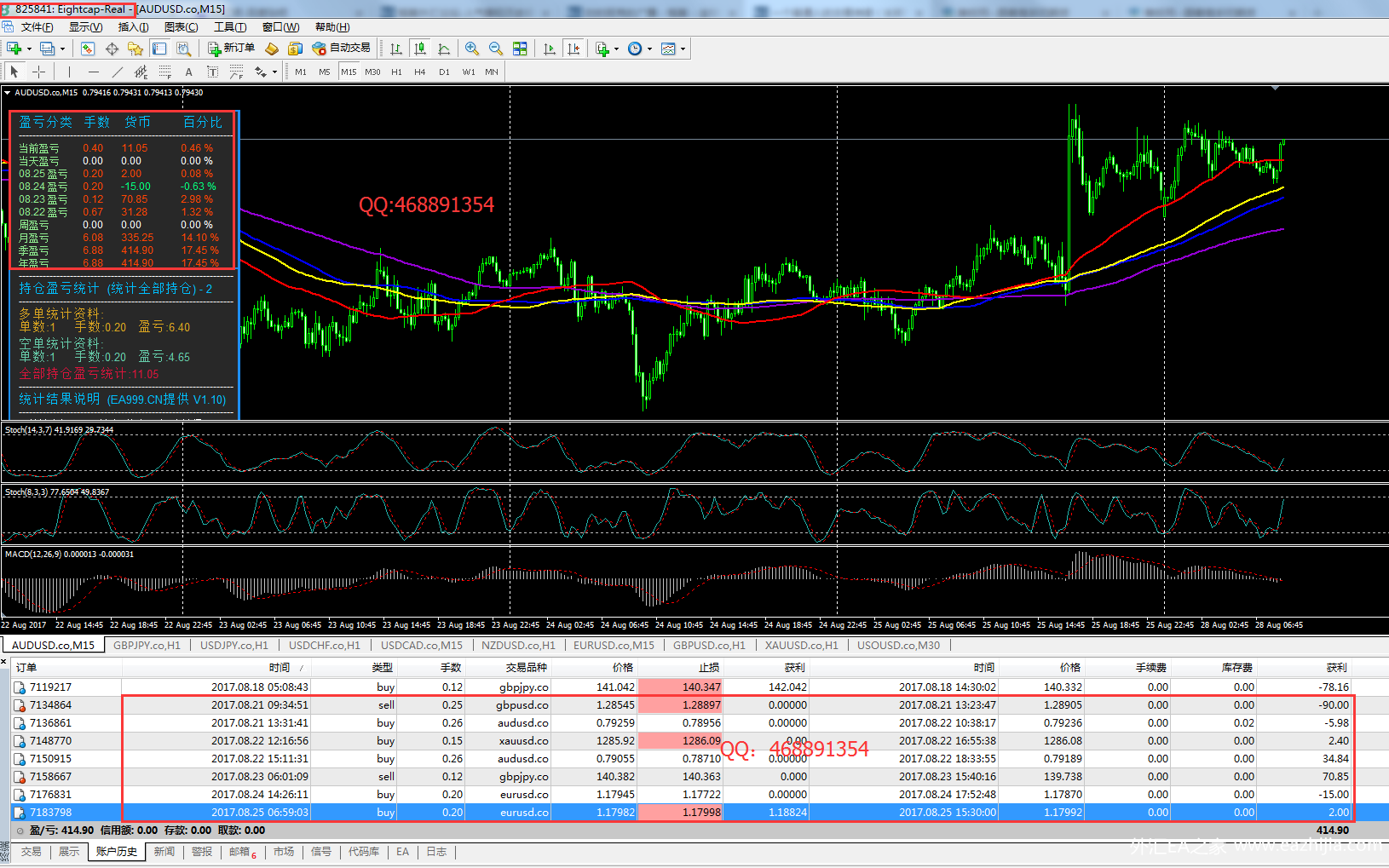Open the indicators list dropdown arrow

click(x=617, y=49)
